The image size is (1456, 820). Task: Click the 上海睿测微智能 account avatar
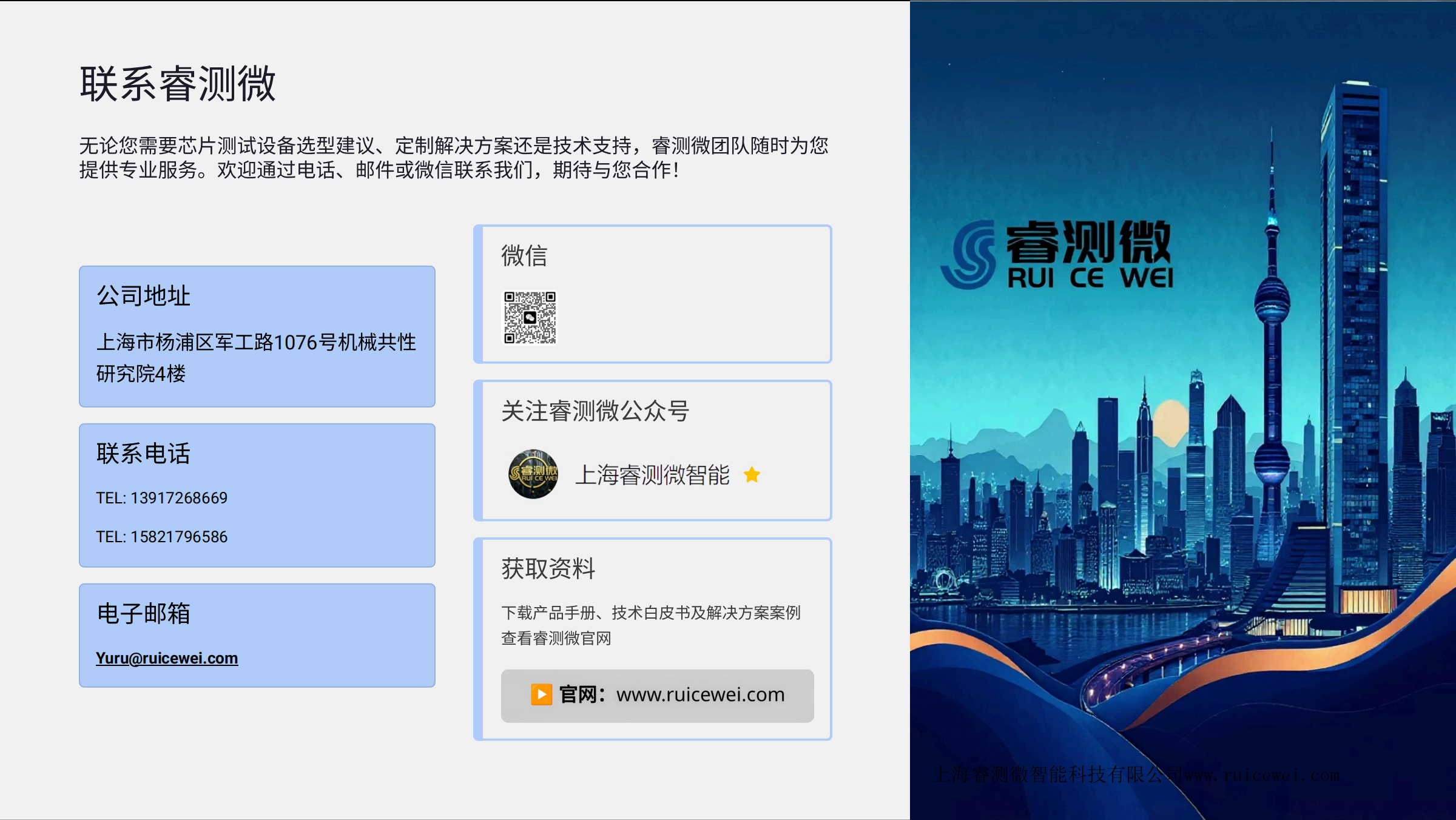click(x=533, y=474)
